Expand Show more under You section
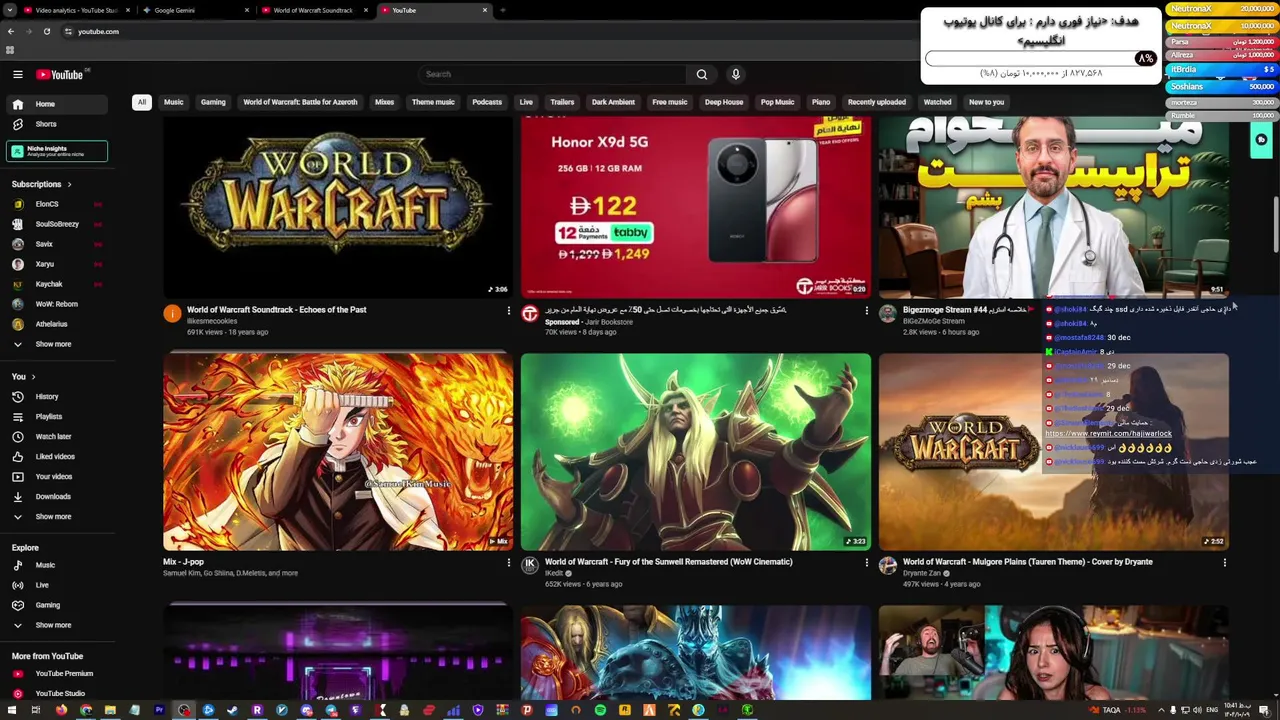This screenshot has height=720, width=1280. pos(58,517)
